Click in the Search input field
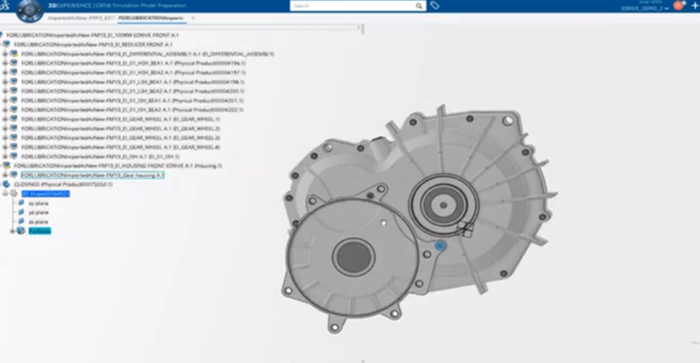Viewport: 700px width, 363px height. (x=353, y=6)
